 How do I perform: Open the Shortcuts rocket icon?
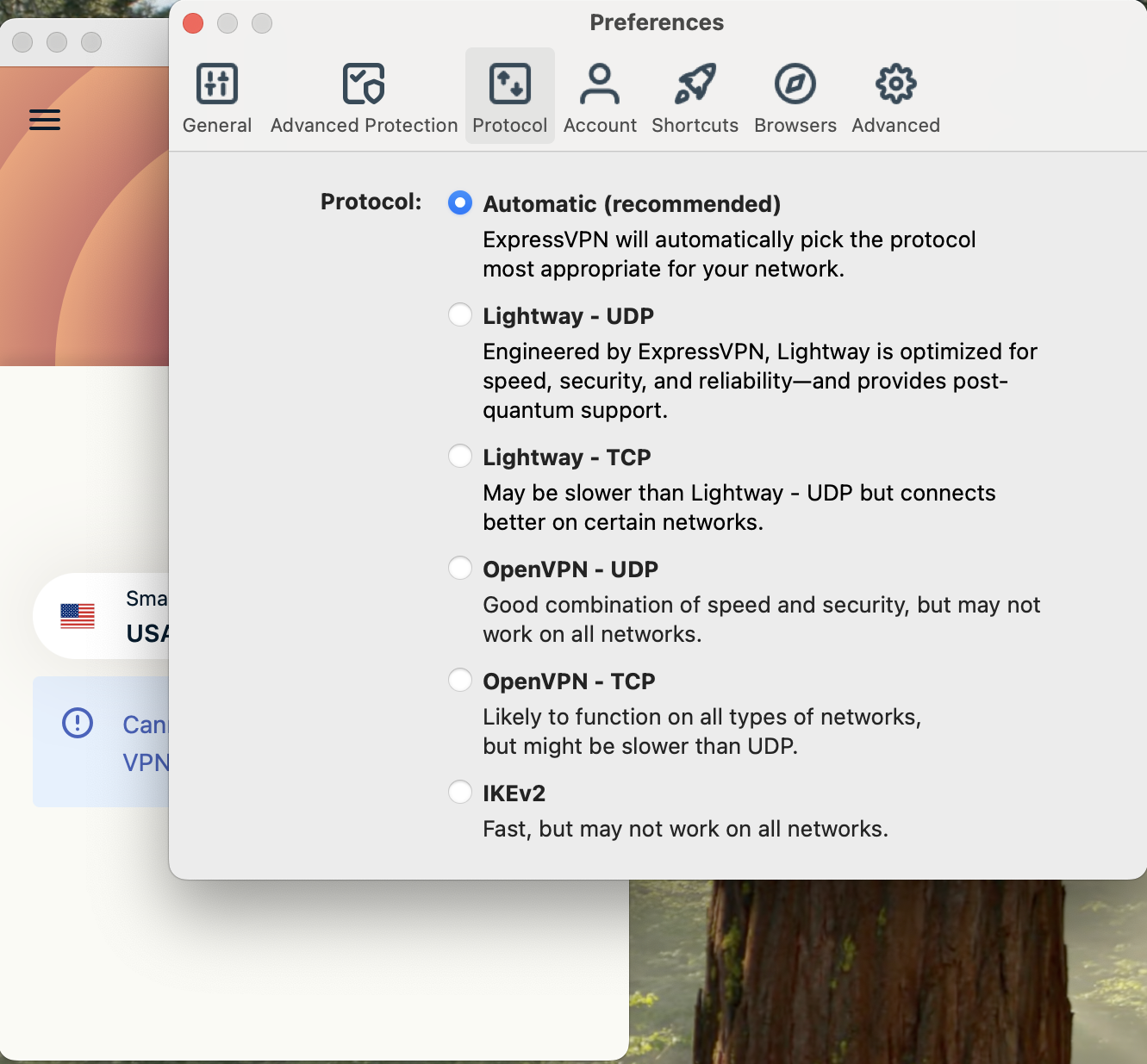695,84
